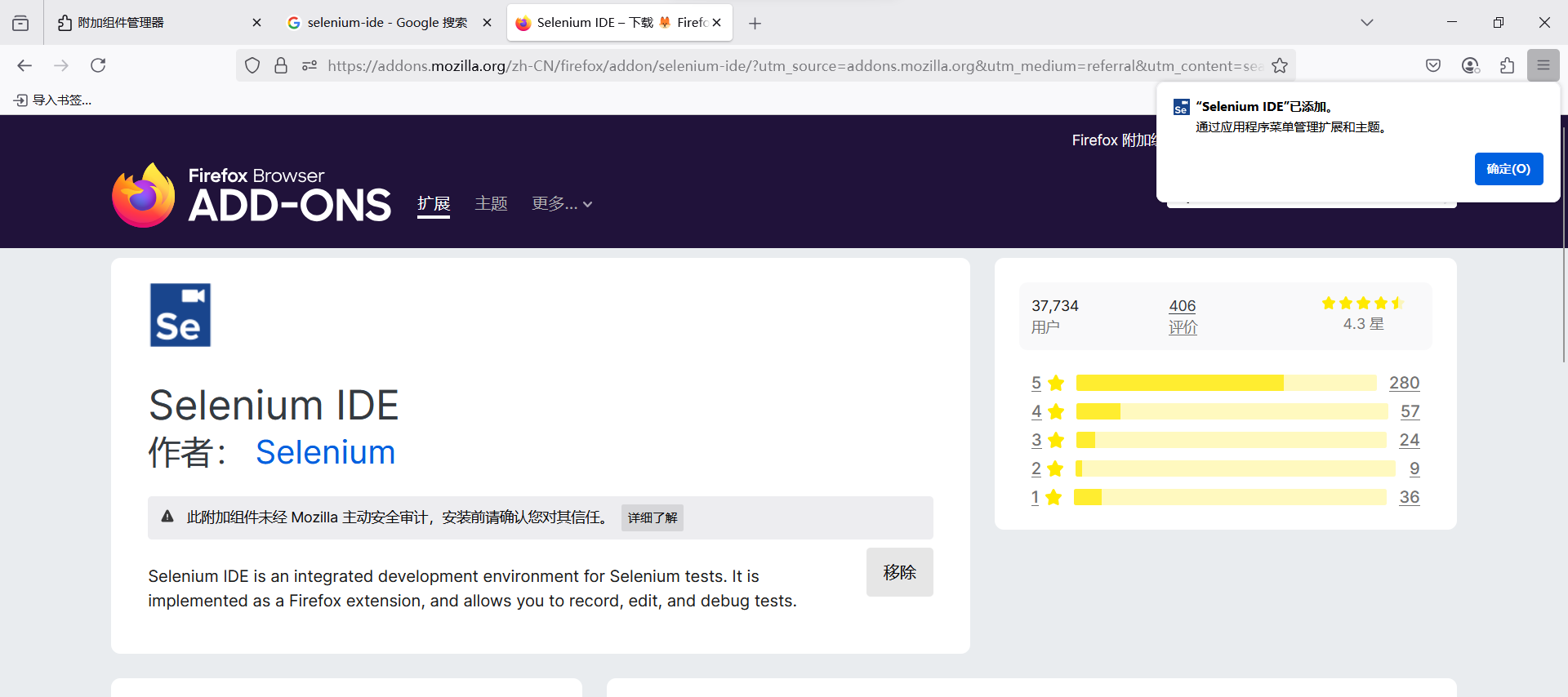Click the forward navigation arrow
The width and height of the screenshot is (1568, 697).
(x=61, y=65)
